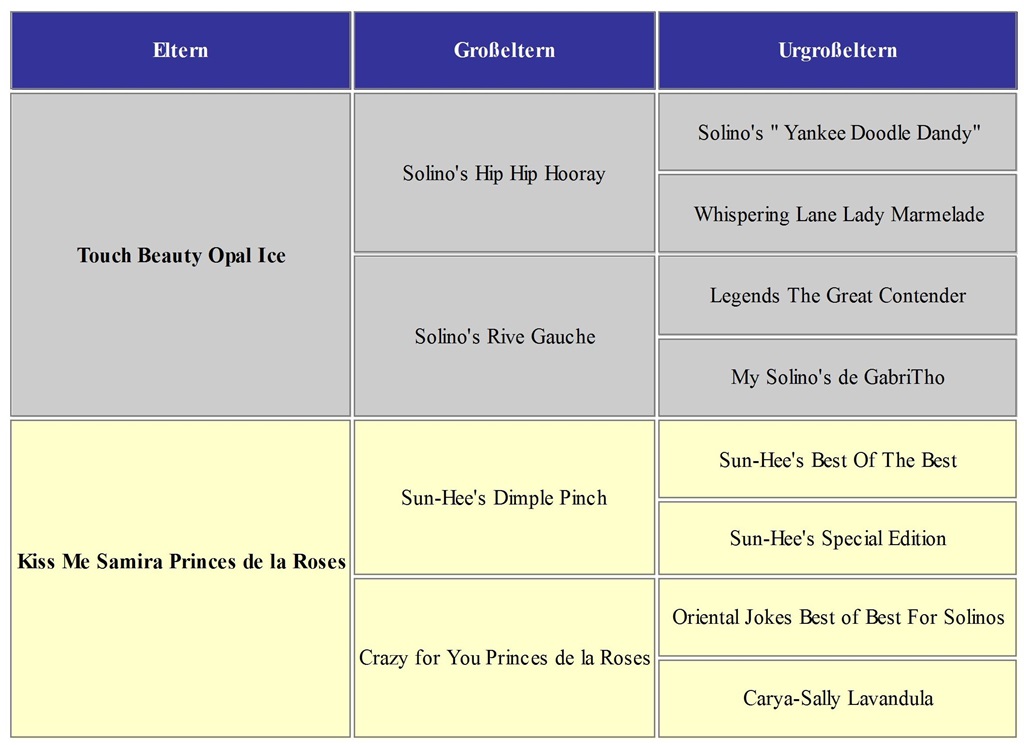Select My Solino's de GabriTho entry
This screenshot has width=1024, height=745.
point(838,378)
